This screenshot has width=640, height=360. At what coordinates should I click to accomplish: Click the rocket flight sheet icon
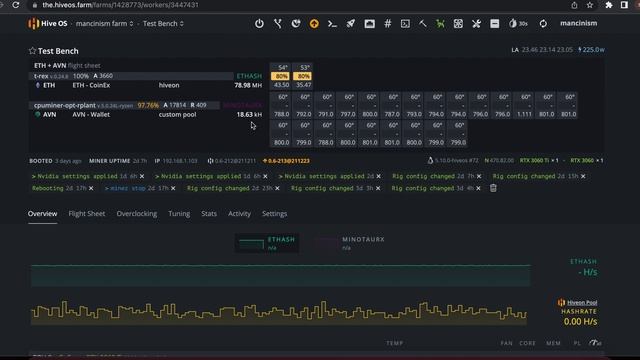click(x=351, y=24)
